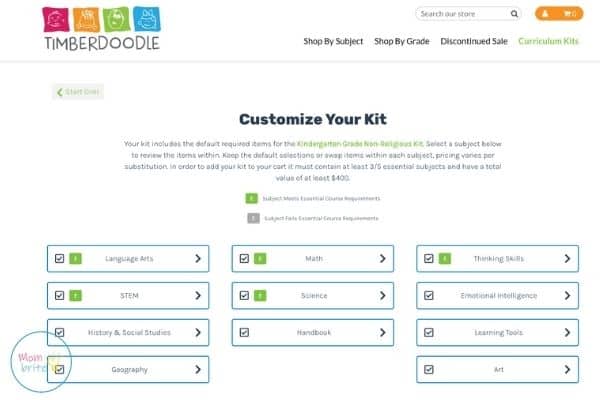The width and height of the screenshot is (600, 400).
Task: Expand Math with its chevron
Action: [x=382, y=259]
